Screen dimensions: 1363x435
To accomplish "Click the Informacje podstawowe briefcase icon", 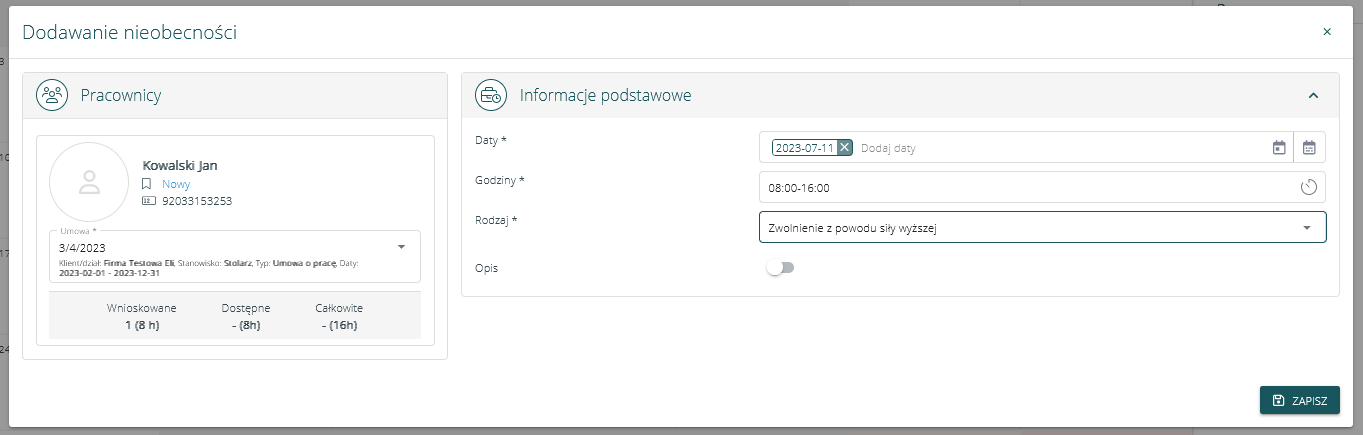I will point(491,96).
